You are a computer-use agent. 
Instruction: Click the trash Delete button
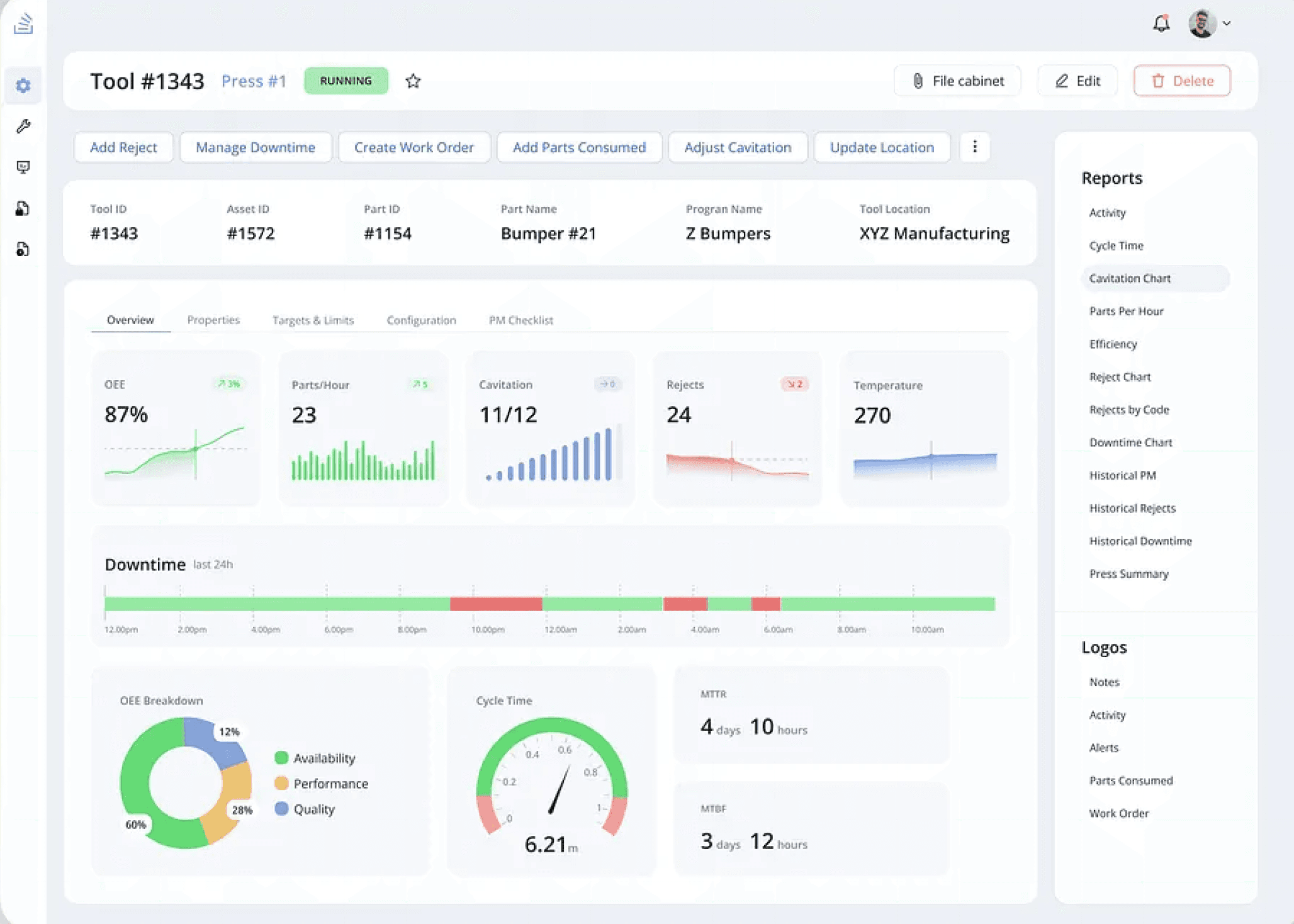coord(1181,81)
